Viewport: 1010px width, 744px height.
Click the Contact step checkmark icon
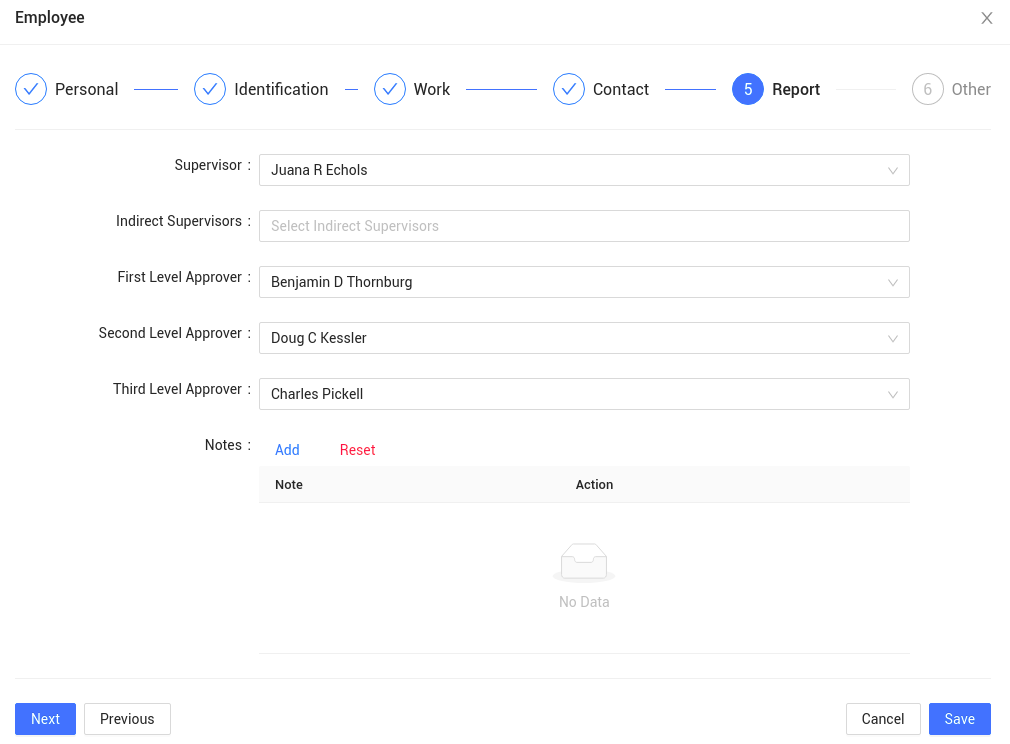coord(568,89)
